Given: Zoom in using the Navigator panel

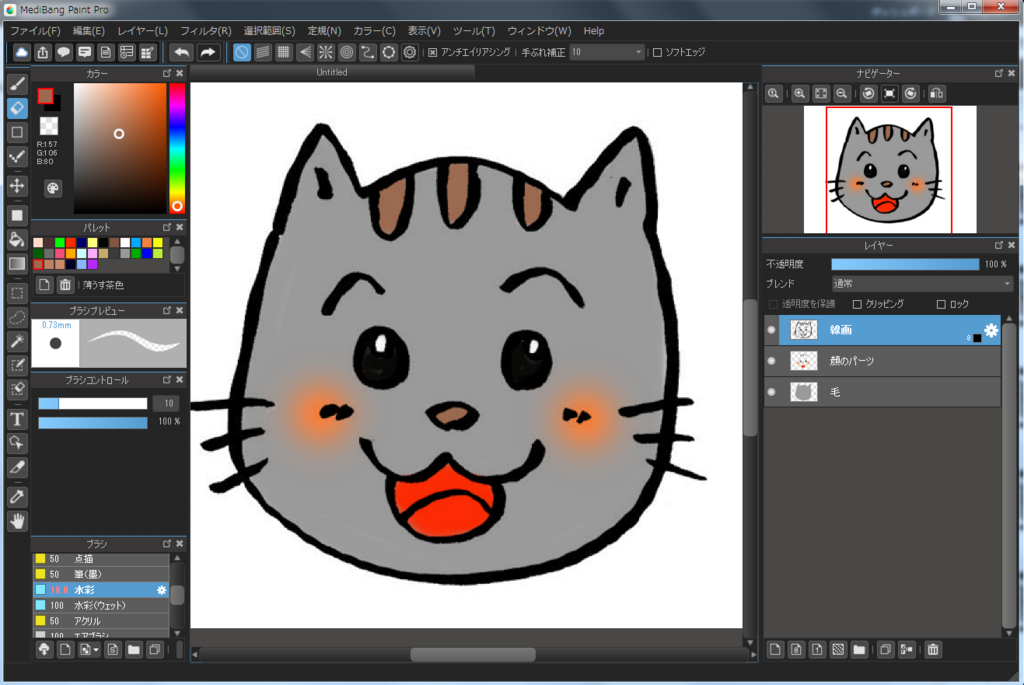Looking at the screenshot, I should [x=799, y=93].
